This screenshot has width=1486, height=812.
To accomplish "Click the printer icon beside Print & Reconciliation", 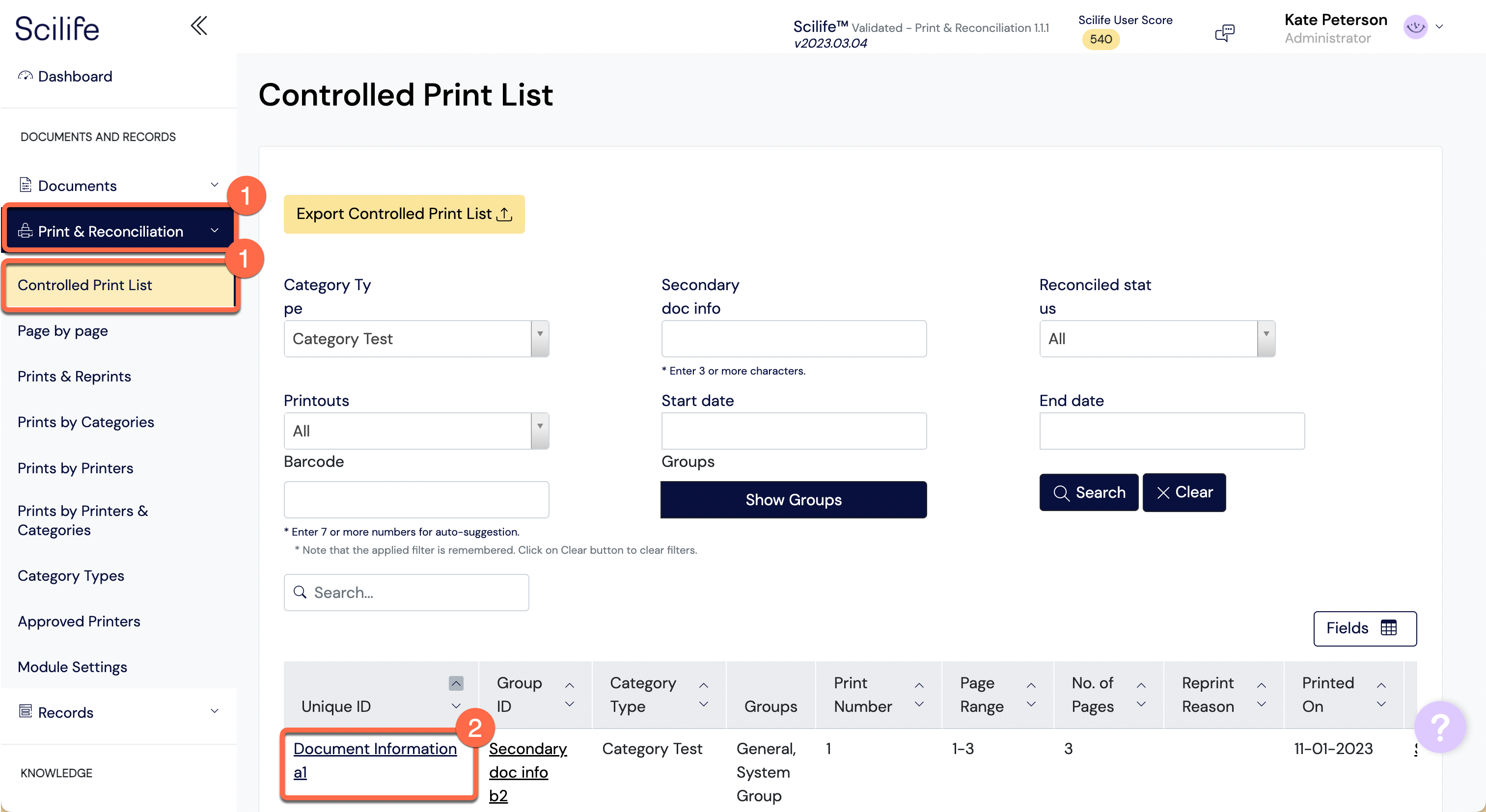I will pyautogui.click(x=24, y=231).
